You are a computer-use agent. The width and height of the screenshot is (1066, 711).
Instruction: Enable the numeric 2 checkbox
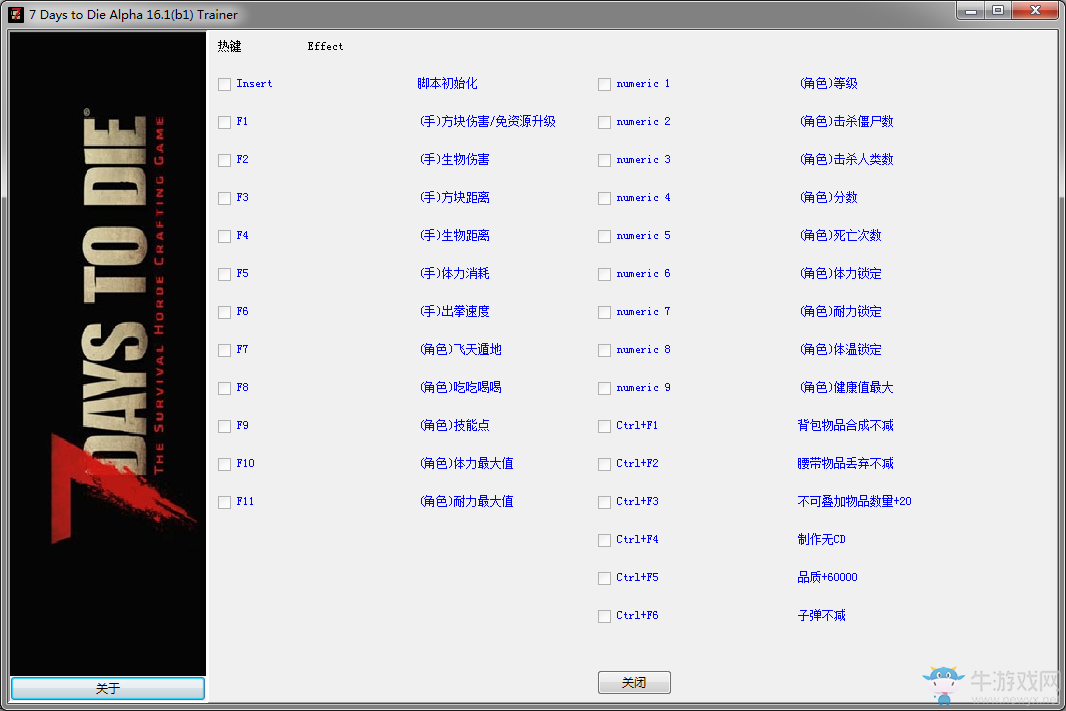click(604, 122)
